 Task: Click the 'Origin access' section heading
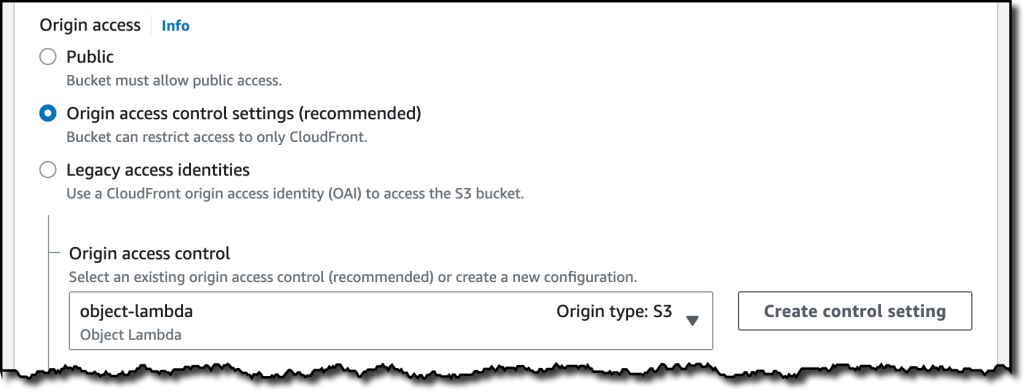[x=90, y=25]
